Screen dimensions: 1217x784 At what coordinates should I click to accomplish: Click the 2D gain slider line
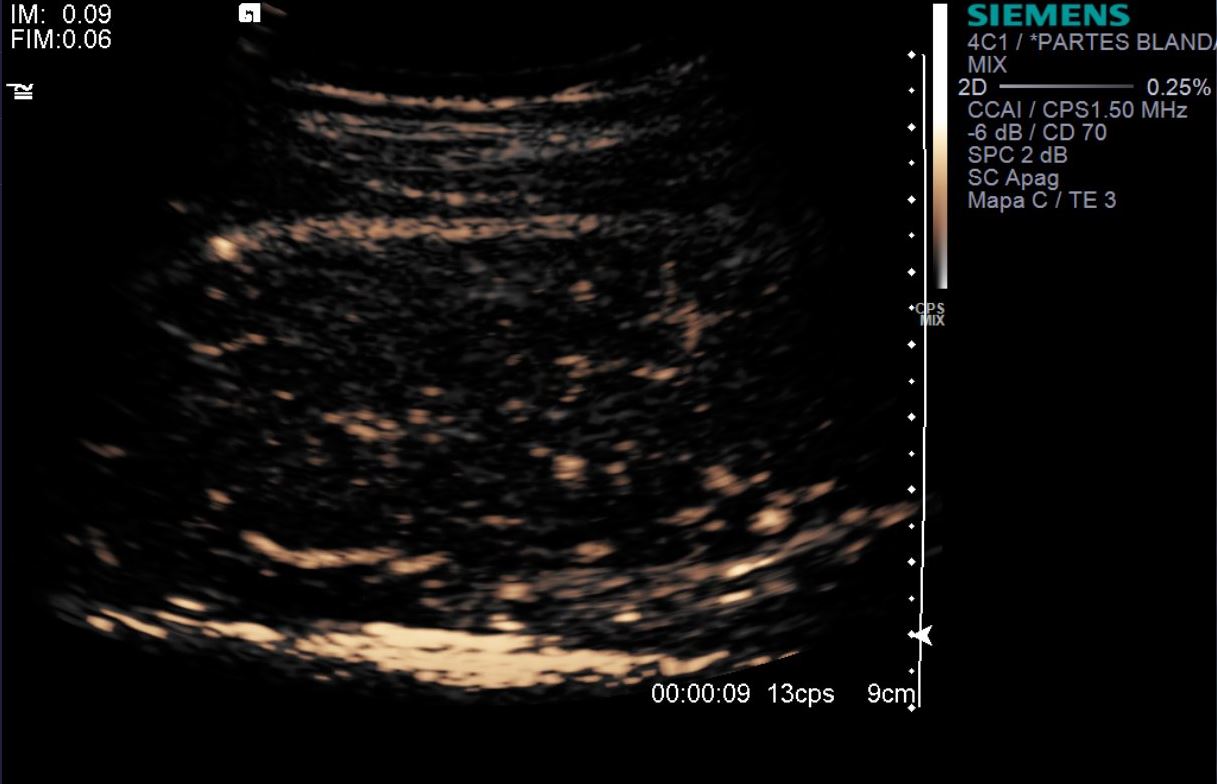(x=1066, y=87)
